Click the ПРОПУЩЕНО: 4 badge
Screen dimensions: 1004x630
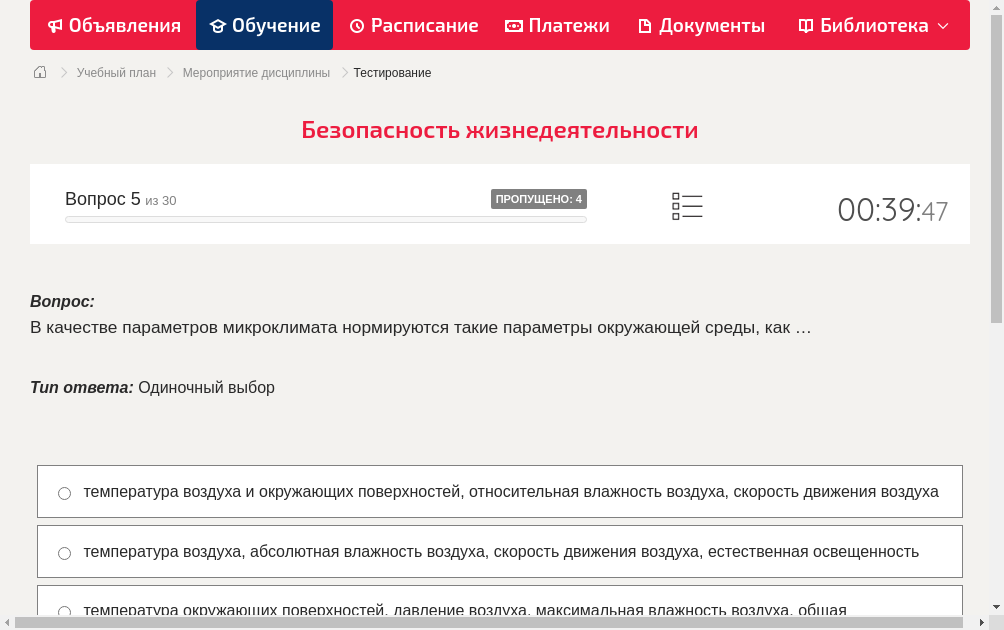point(540,199)
